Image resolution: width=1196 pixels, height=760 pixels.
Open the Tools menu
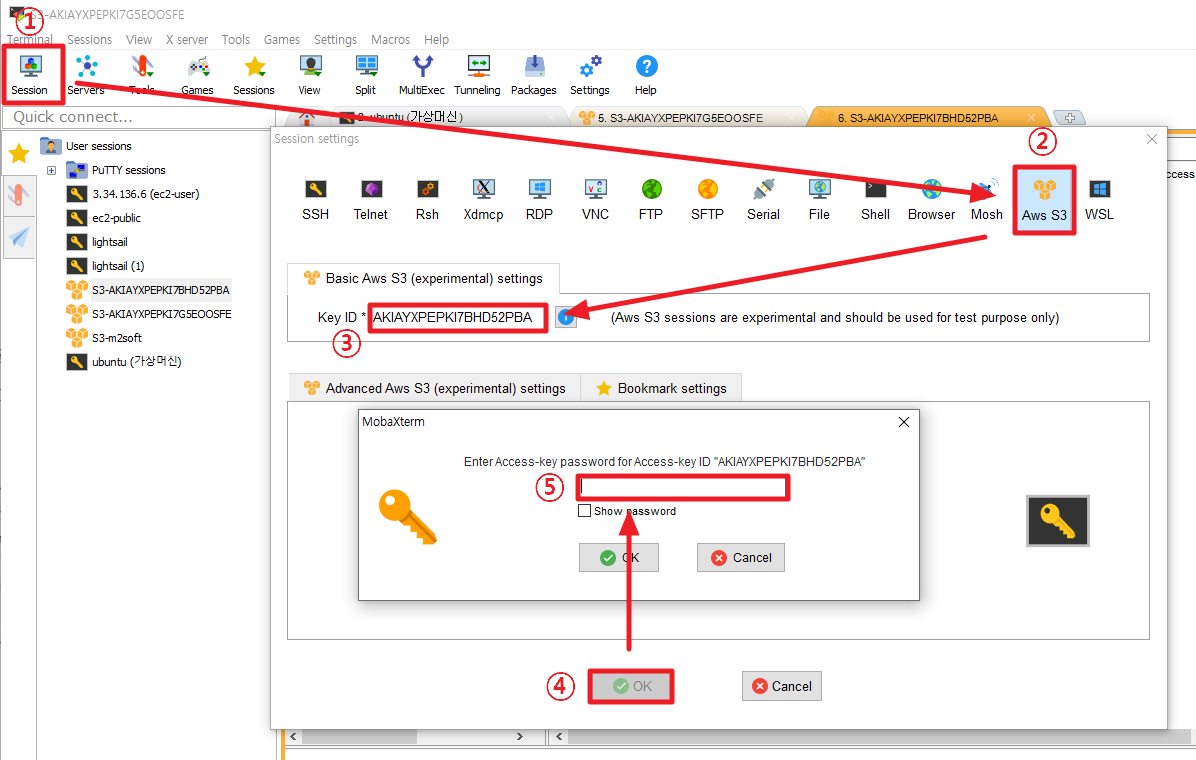tap(236, 40)
